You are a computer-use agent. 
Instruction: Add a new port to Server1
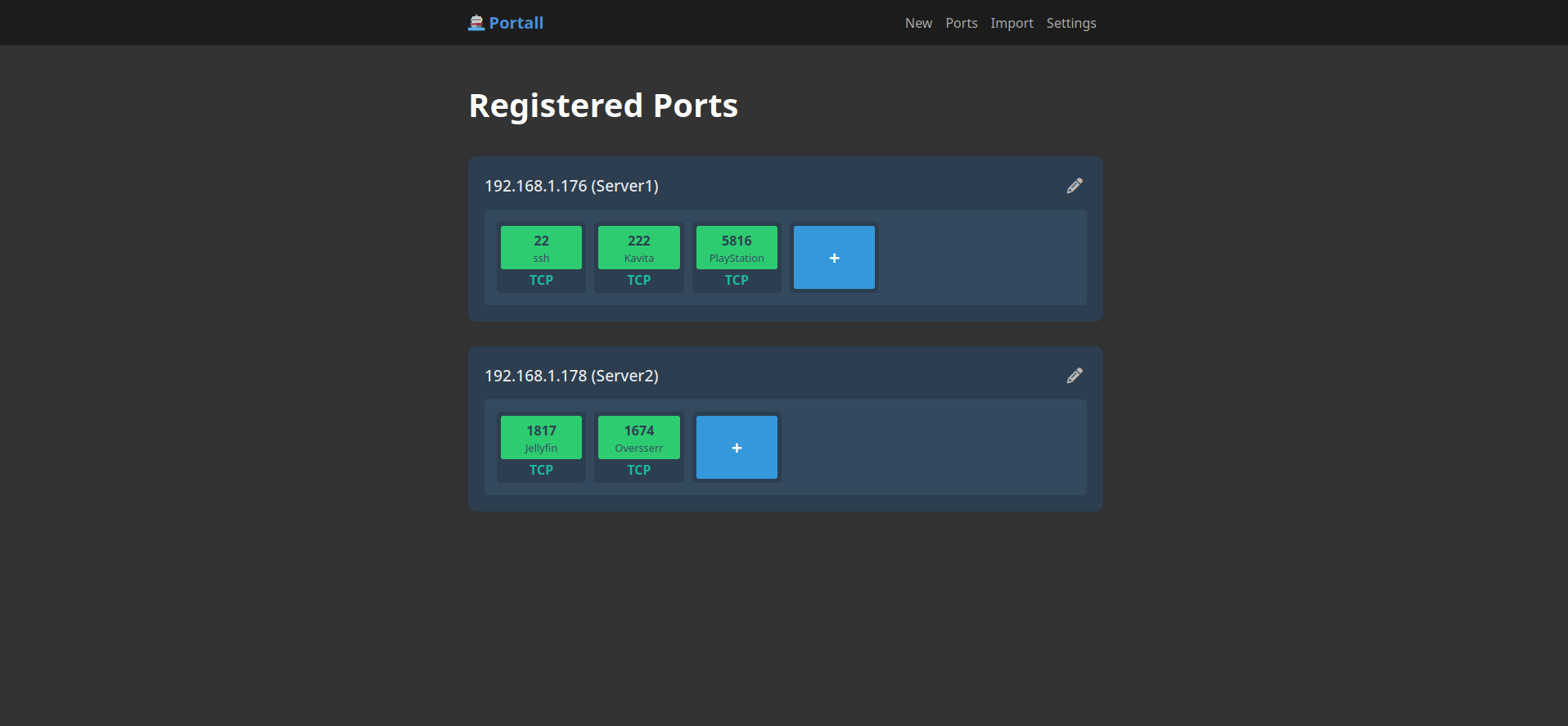(834, 258)
